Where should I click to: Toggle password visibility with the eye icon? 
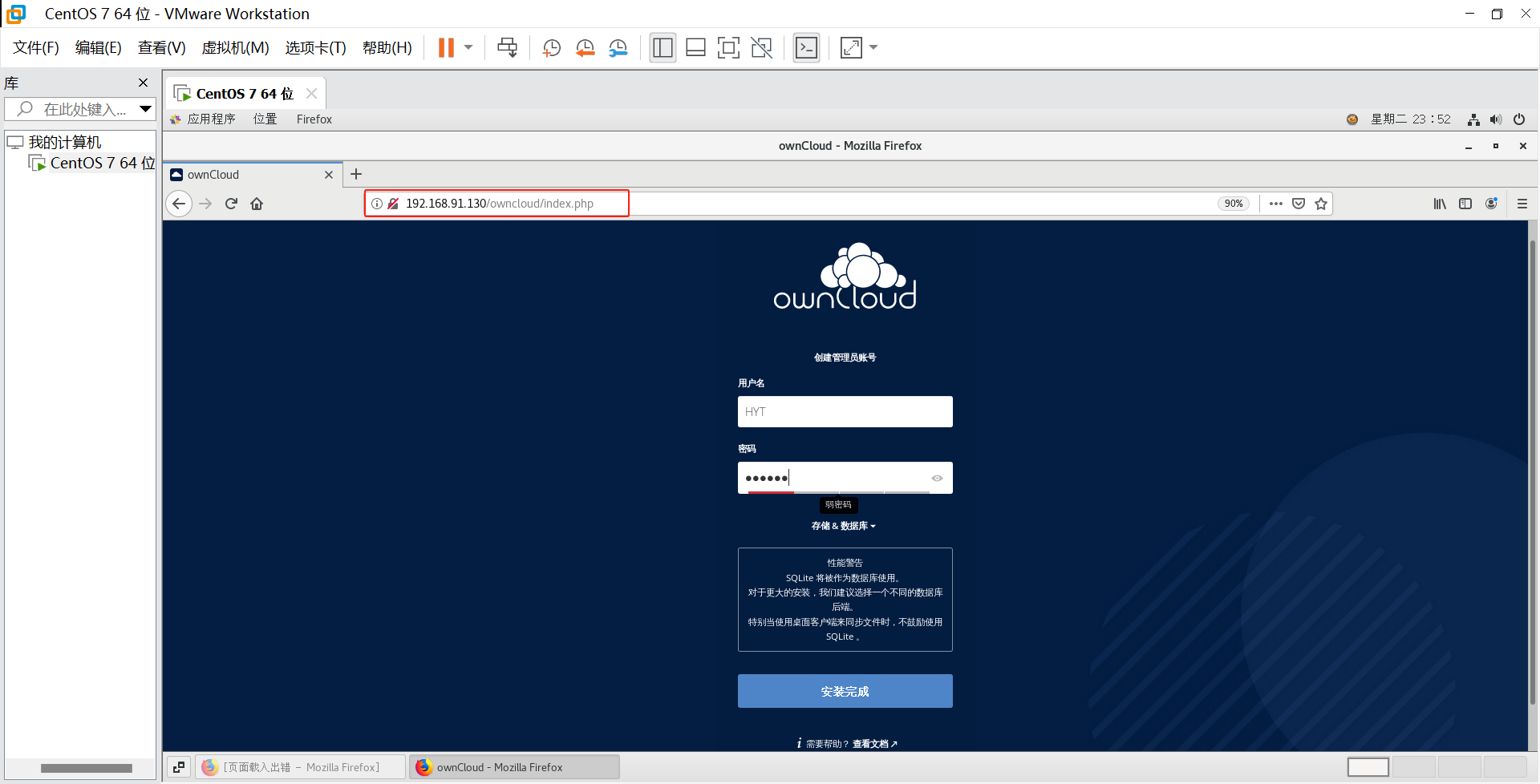point(937,478)
